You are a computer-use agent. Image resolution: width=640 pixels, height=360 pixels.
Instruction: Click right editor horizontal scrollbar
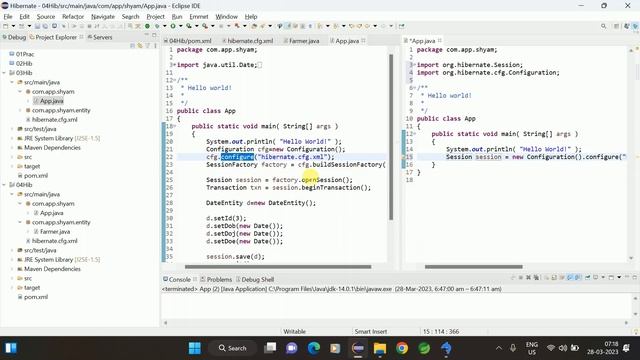tap(473, 267)
